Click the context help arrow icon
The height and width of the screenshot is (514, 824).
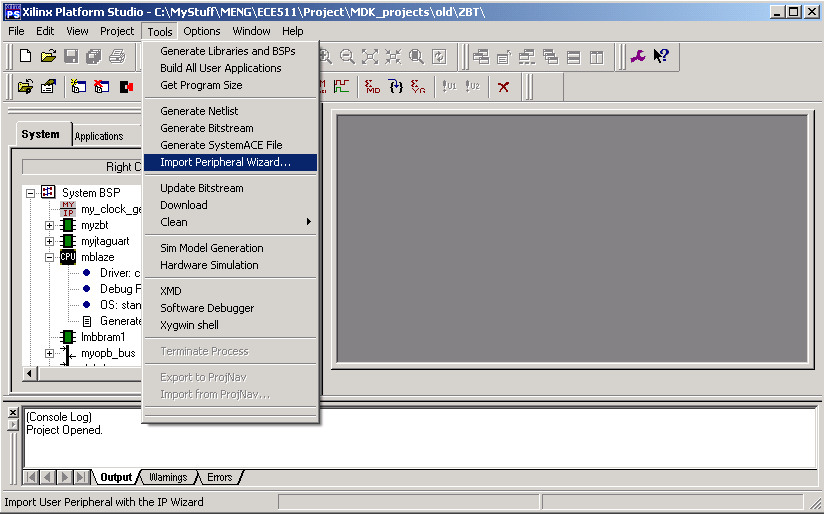click(x=660, y=57)
